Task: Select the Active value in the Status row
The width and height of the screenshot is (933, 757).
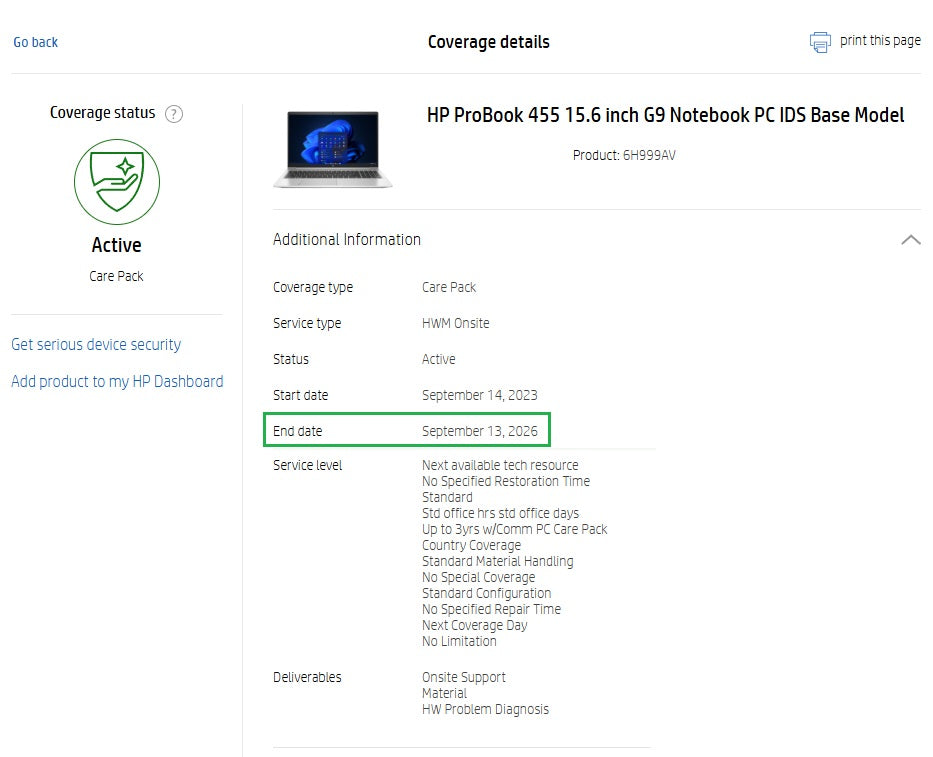Action: tap(439, 359)
